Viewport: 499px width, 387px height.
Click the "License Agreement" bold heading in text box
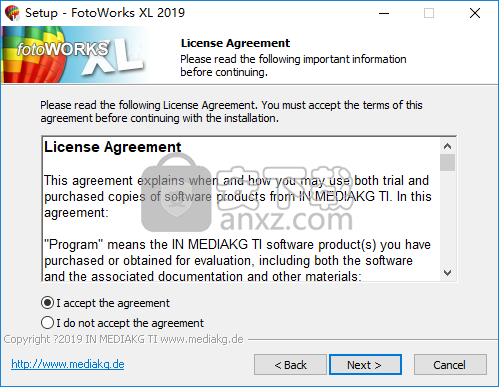pos(113,147)
